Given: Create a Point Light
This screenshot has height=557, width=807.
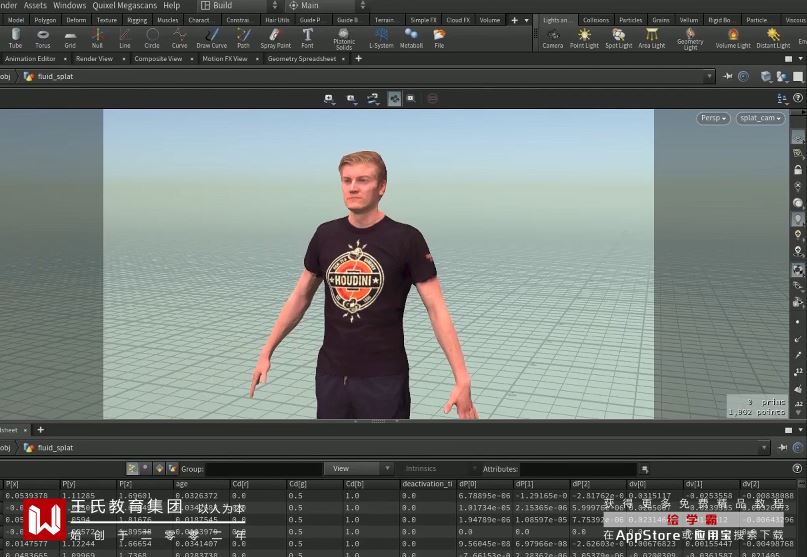Looking at the screenshot, I should coord(584,39).
